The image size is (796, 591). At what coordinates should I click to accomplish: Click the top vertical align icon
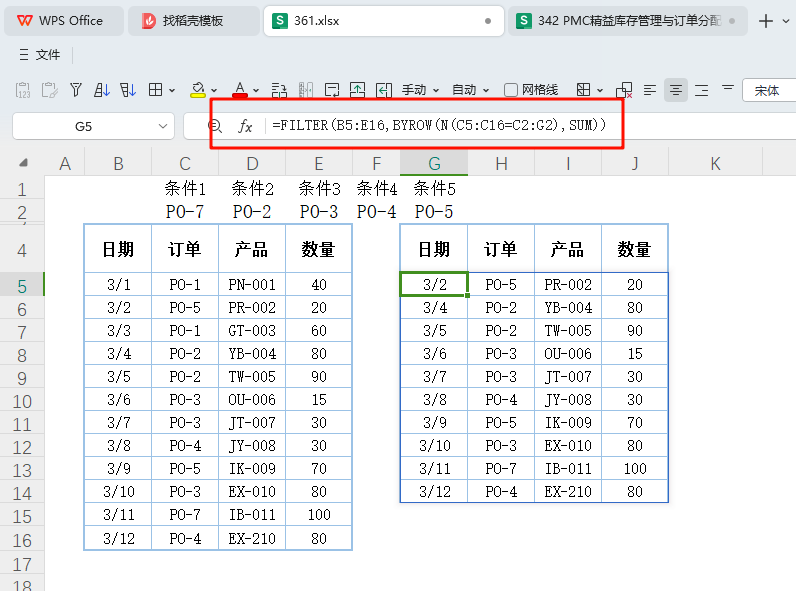(728, 88)
